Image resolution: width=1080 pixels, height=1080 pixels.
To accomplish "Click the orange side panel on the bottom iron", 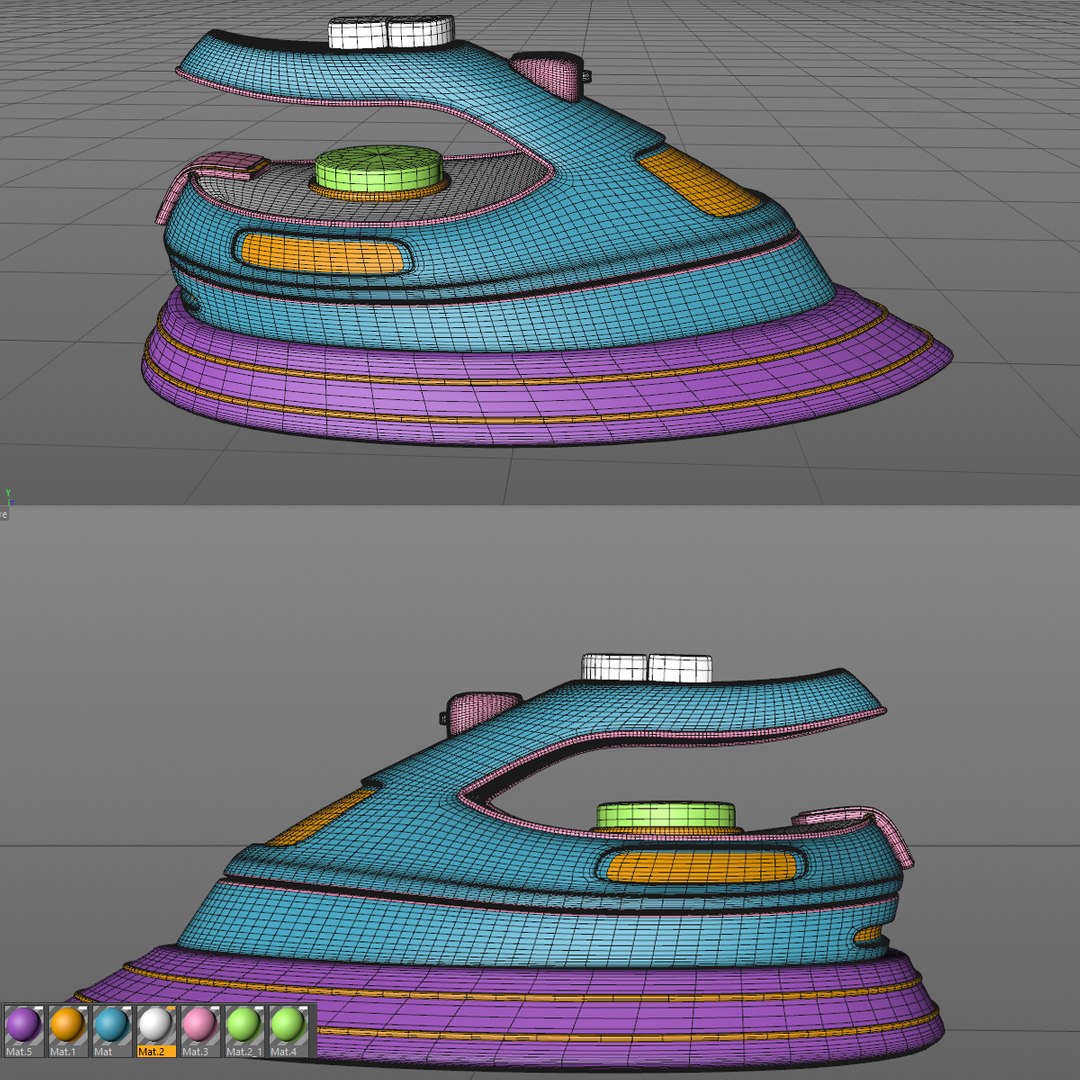I will 701,866.
